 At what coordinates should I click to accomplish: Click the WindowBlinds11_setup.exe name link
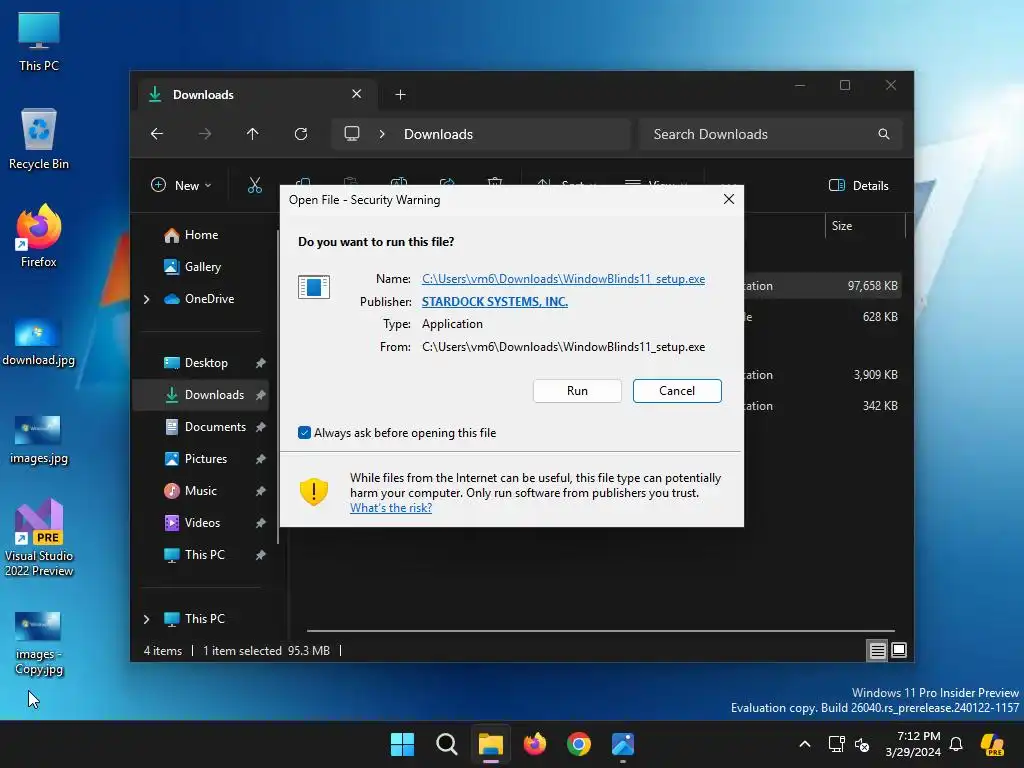(x=563, y=279)
